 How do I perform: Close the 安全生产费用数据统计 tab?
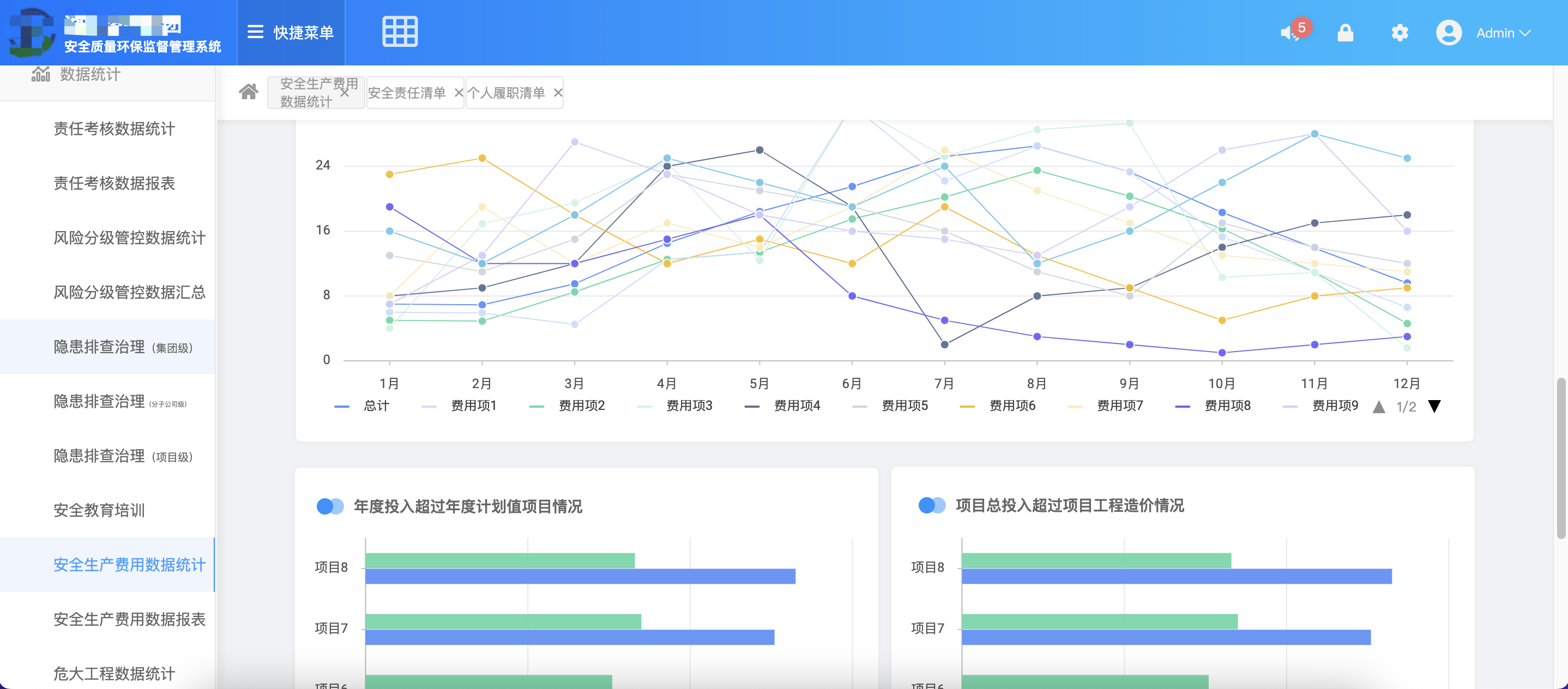(x=345, y=93)
